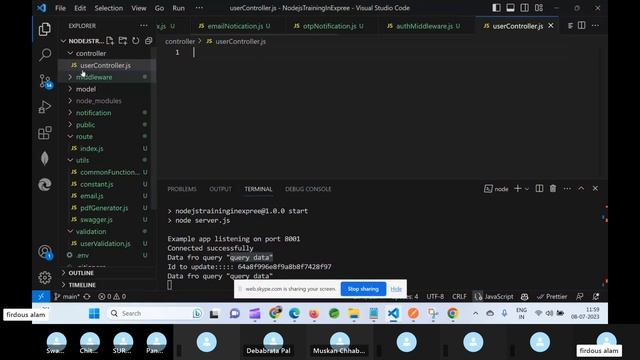Open the Selection menu

pyautogui.click(x=109, y=8)
